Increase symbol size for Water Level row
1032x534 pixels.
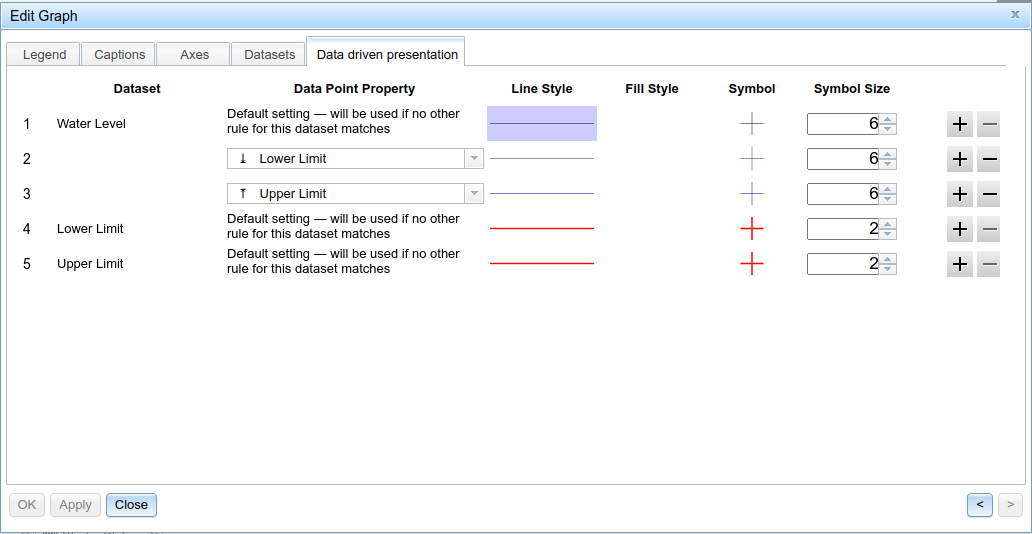[x=889, y=119]
